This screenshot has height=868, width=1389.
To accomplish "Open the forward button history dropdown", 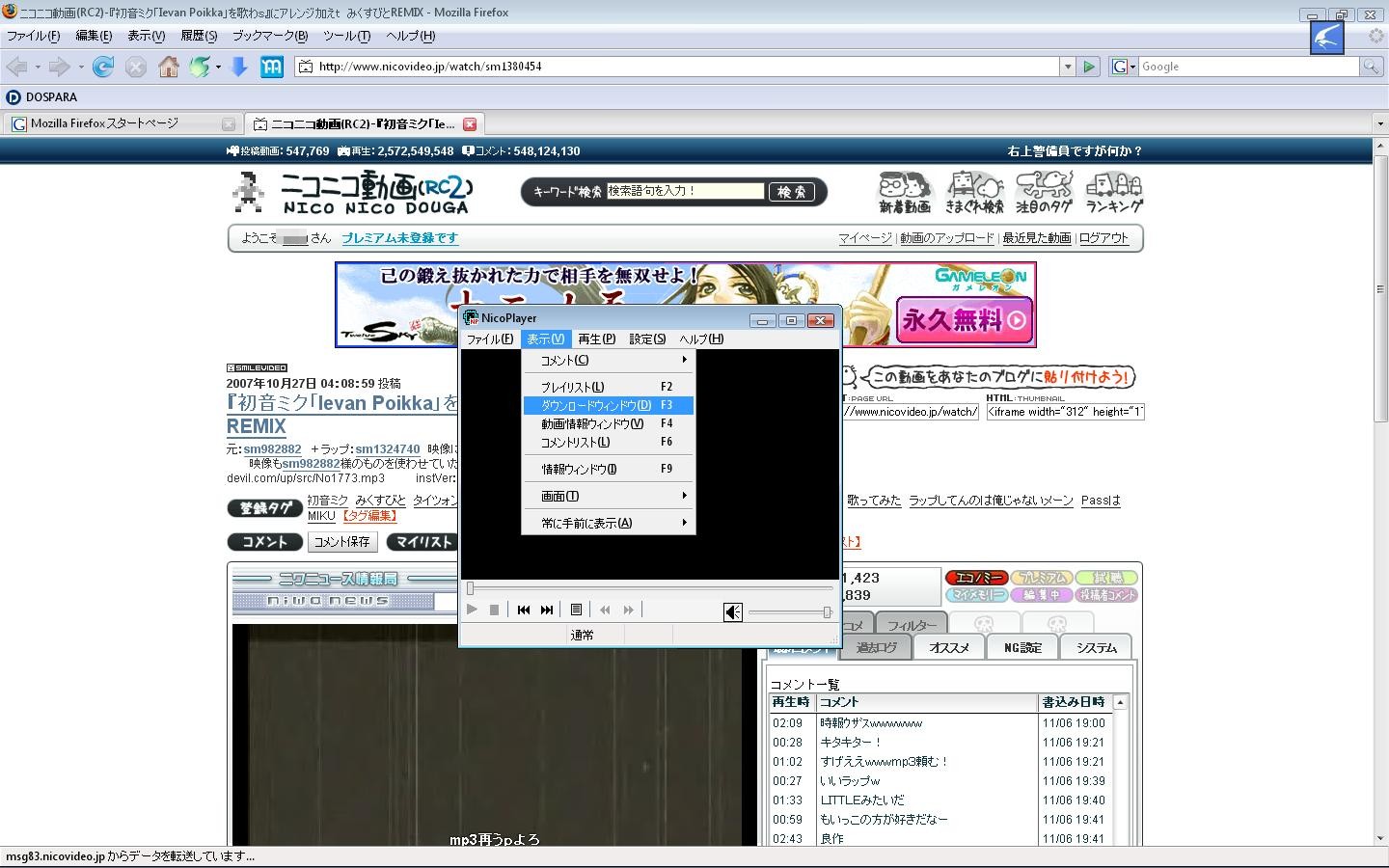I will pyautogui.click(x=81, y=67).
